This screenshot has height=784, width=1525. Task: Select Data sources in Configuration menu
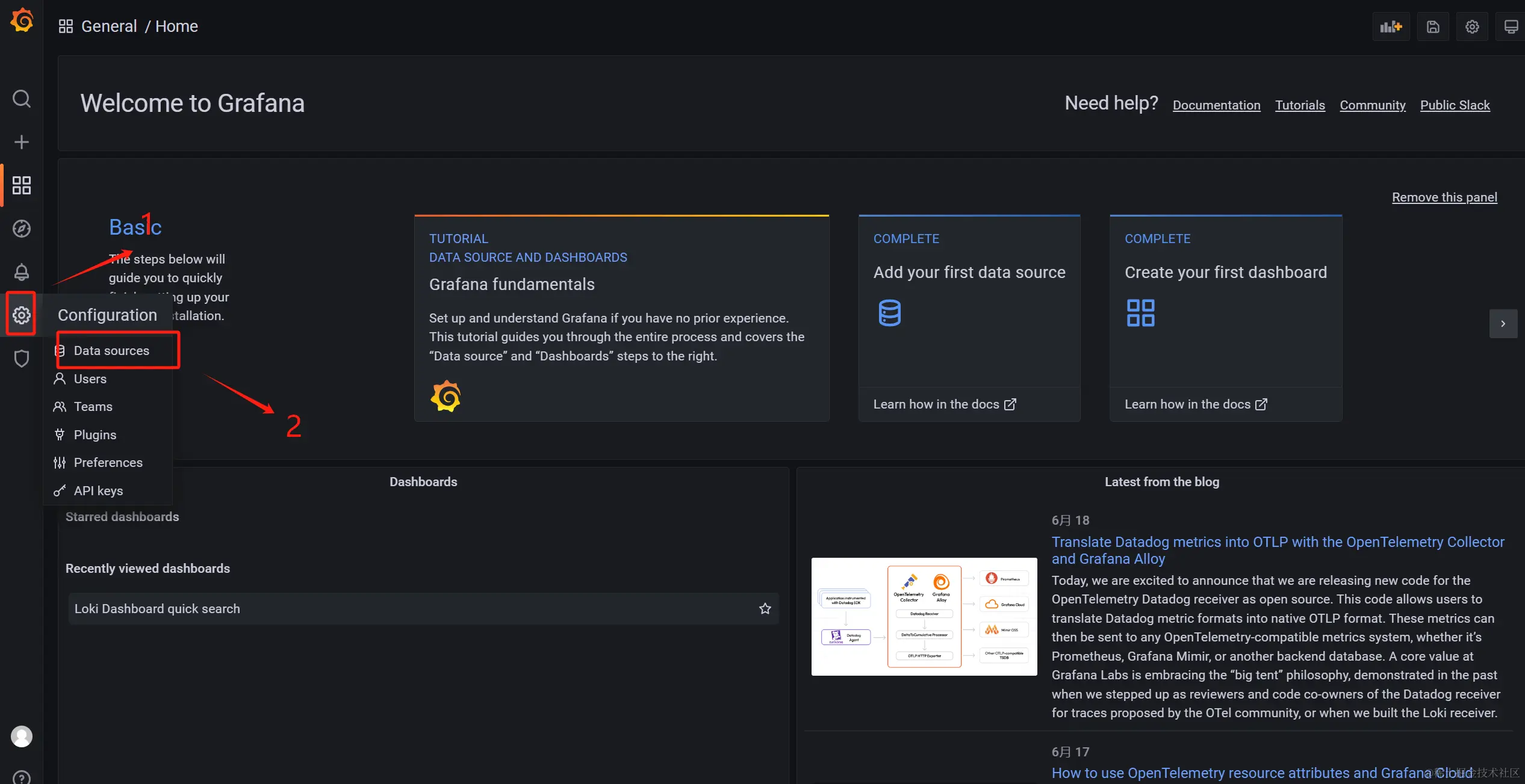click(x=111, y=351)
